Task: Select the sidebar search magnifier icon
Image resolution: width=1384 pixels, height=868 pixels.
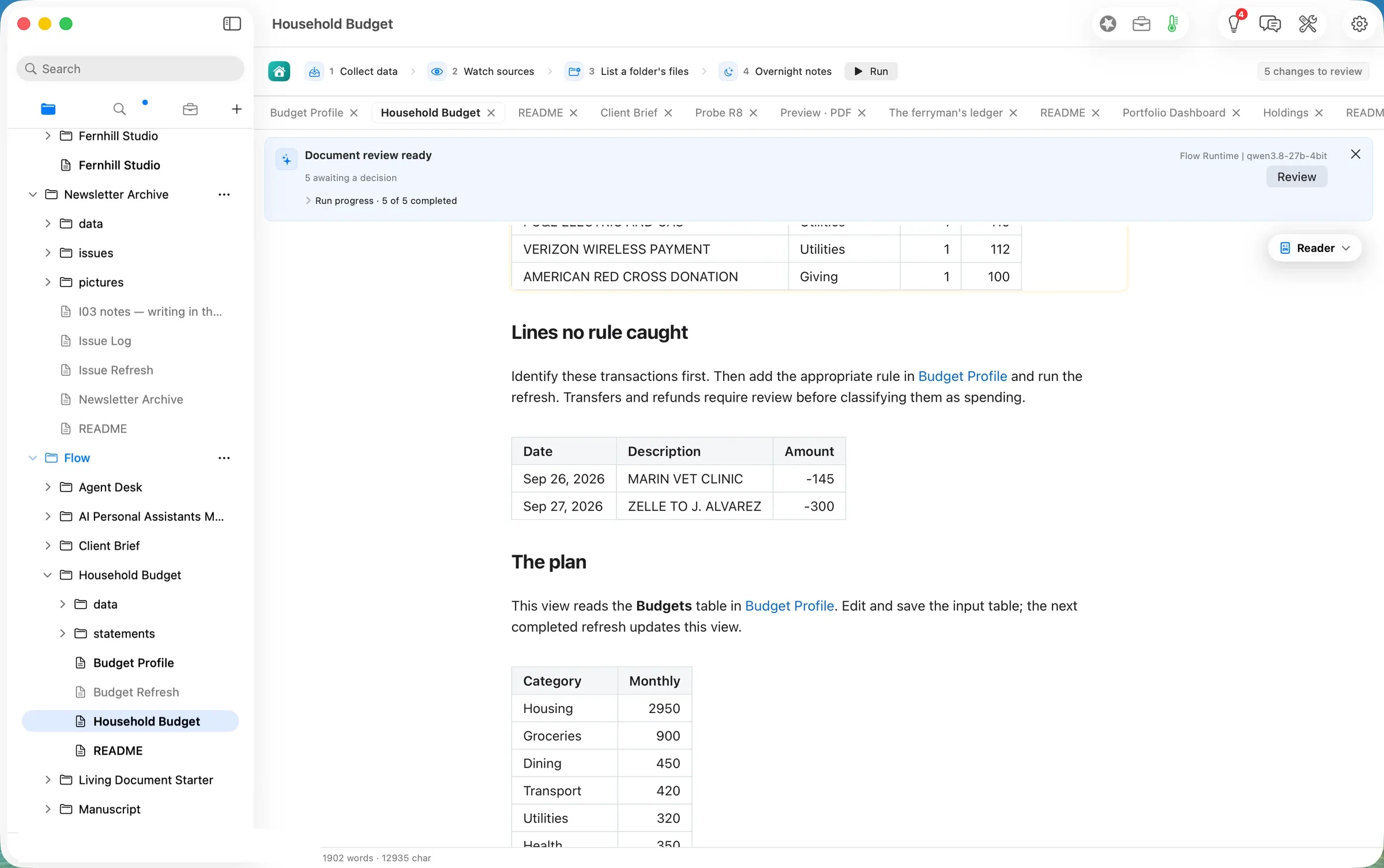Action: [119, 109]
